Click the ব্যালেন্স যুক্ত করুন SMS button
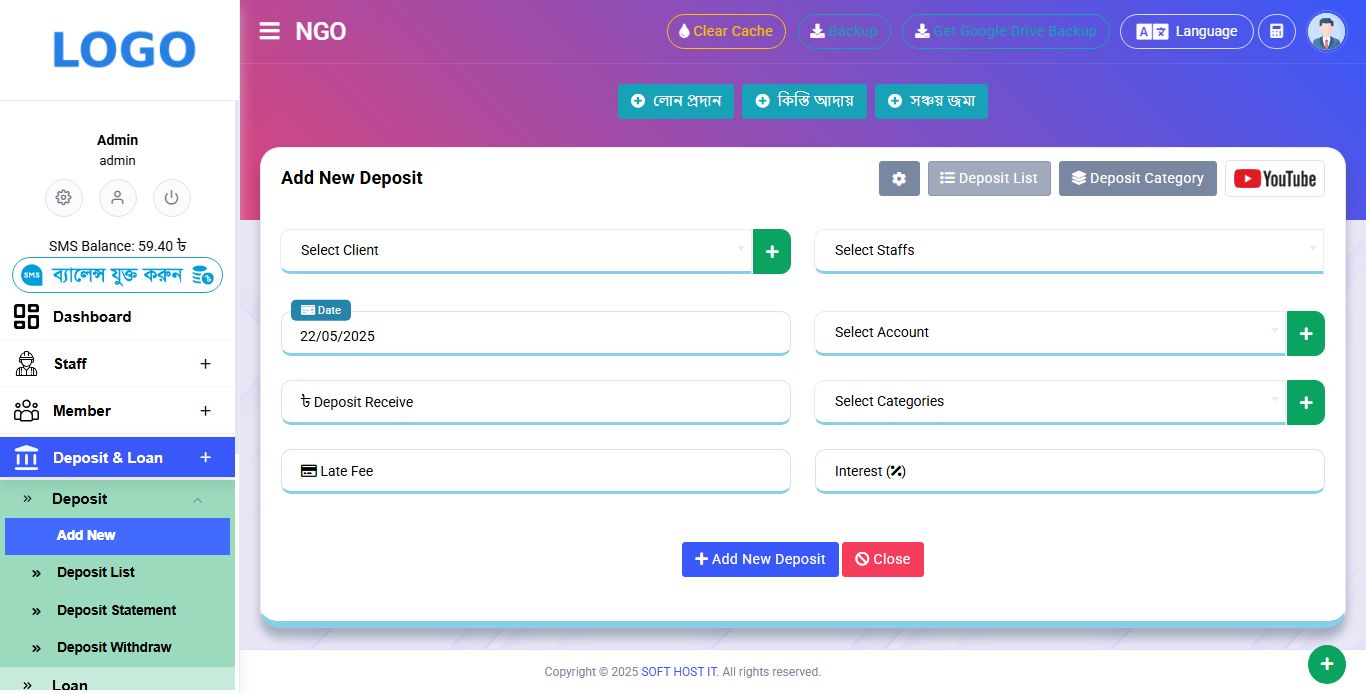1366x694 pixels. click(x=117, y=275)
